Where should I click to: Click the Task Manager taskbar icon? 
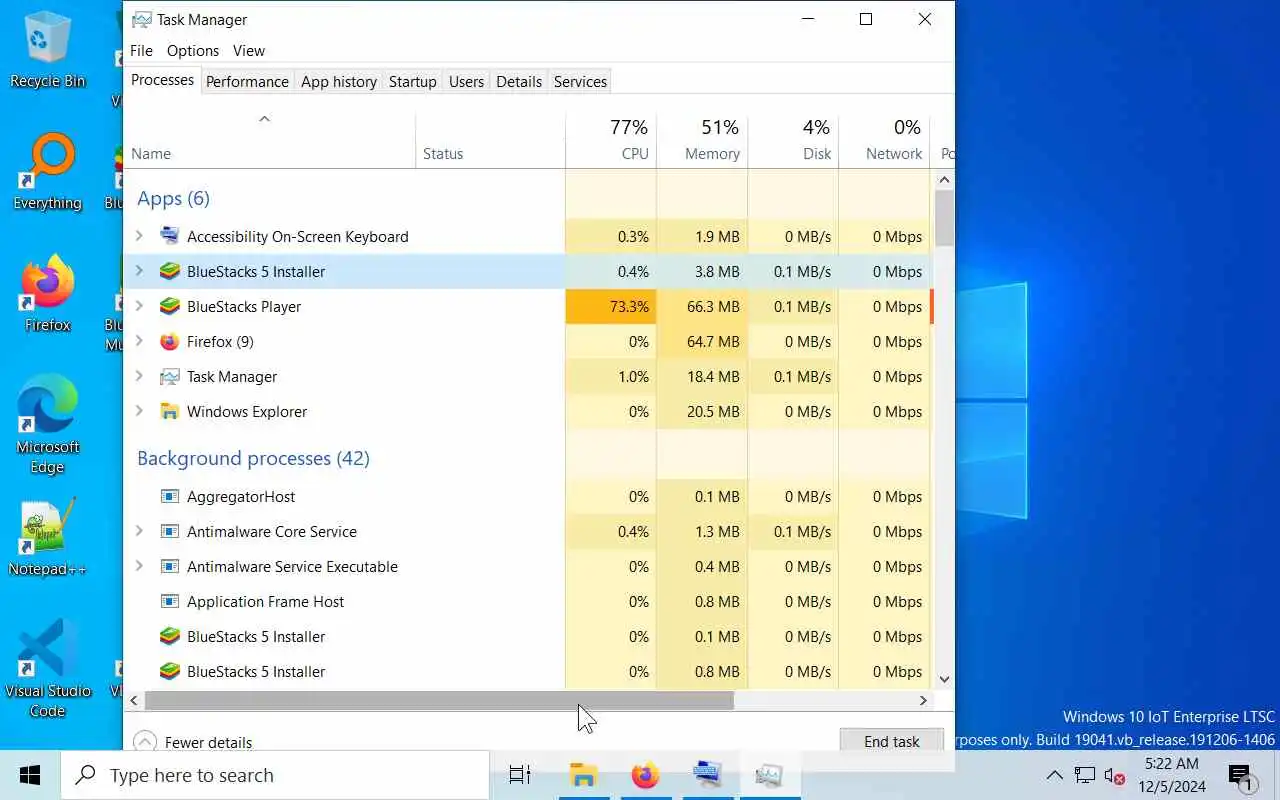(x=769, y=775)
